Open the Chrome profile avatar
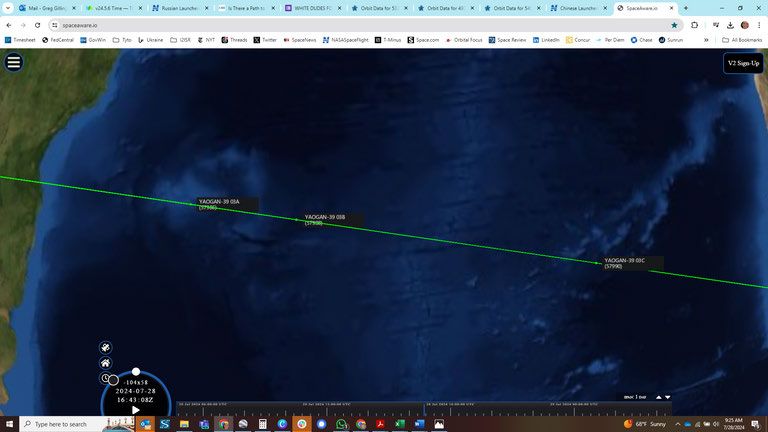The width and height of the screenshot is (768, 432). coord(745,25)
